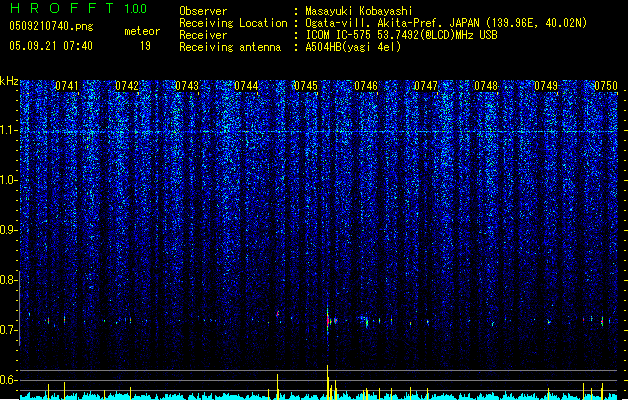This screenshot has height=400, width=629.
Task: Click the Ogata-vill. Akita-Pref. JAPAN location text
Action: [446, 23]
